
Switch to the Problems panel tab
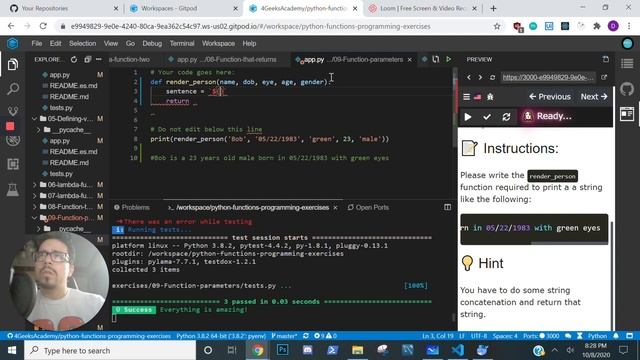click(132, 207)
